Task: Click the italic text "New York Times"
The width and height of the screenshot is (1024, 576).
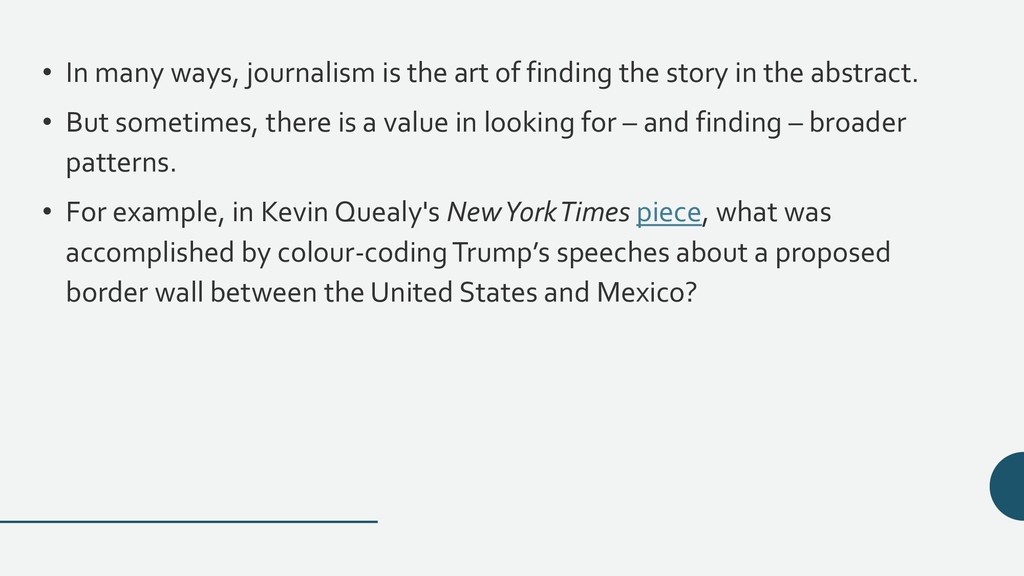Action: pos(538,212)
